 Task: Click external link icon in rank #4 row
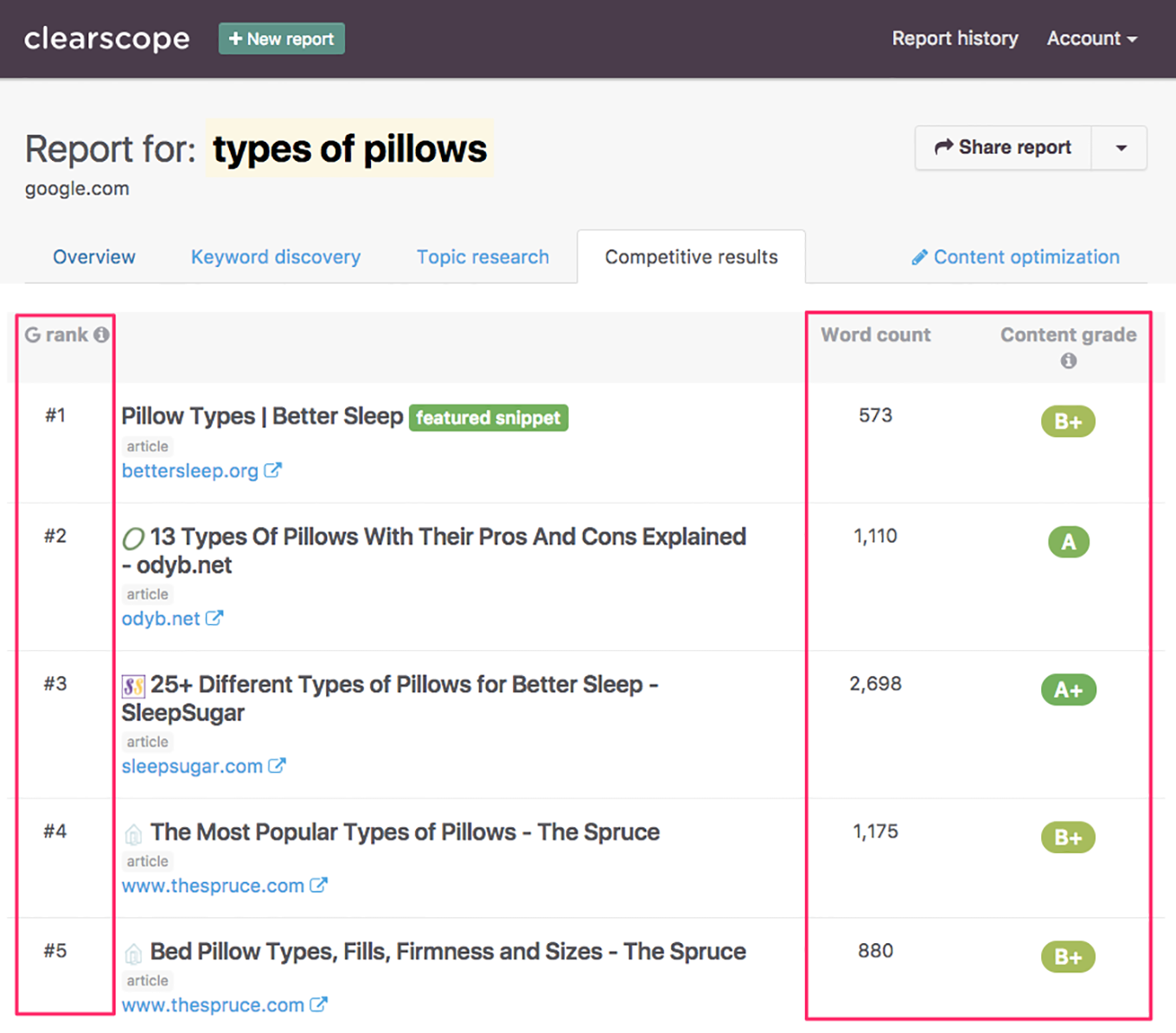click(318, 885)
